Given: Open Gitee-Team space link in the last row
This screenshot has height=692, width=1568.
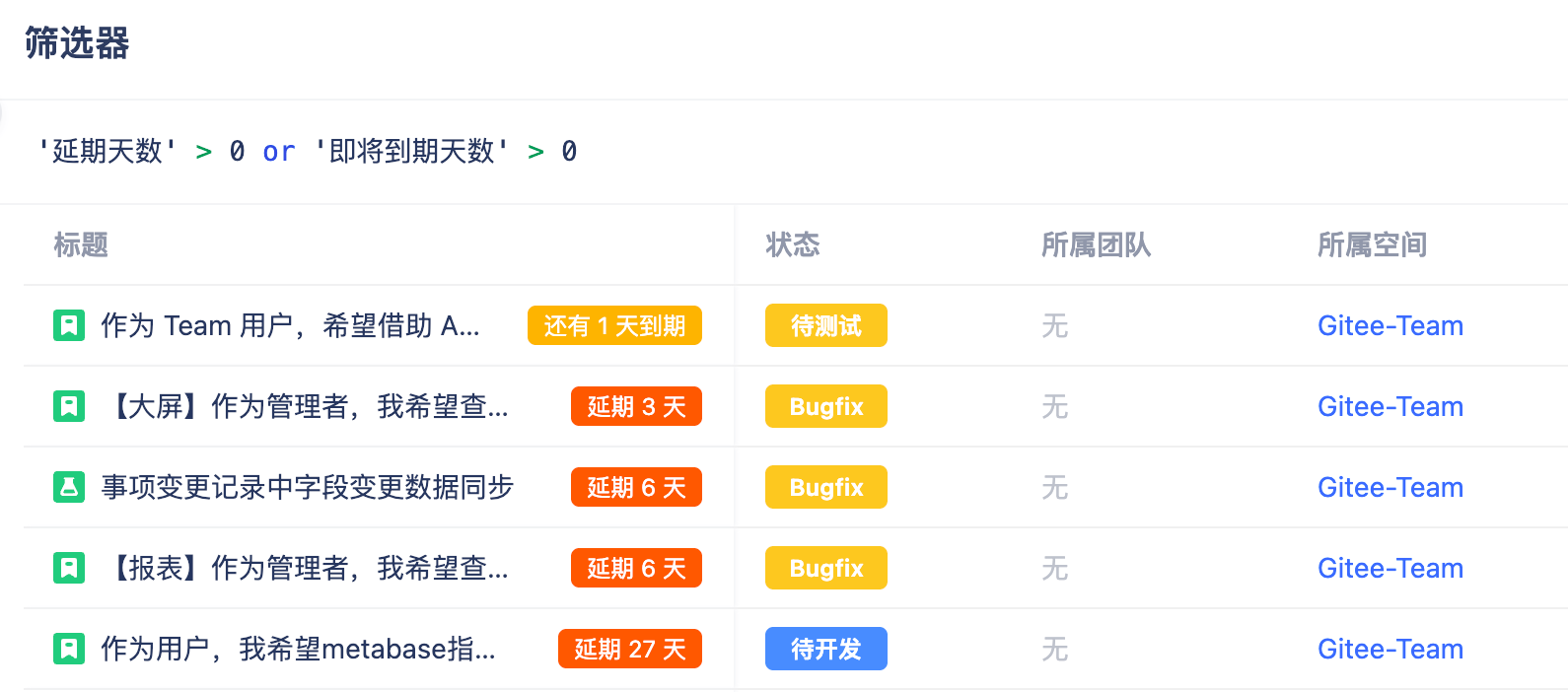Looking at the screenshot, I should [1390, 649].
